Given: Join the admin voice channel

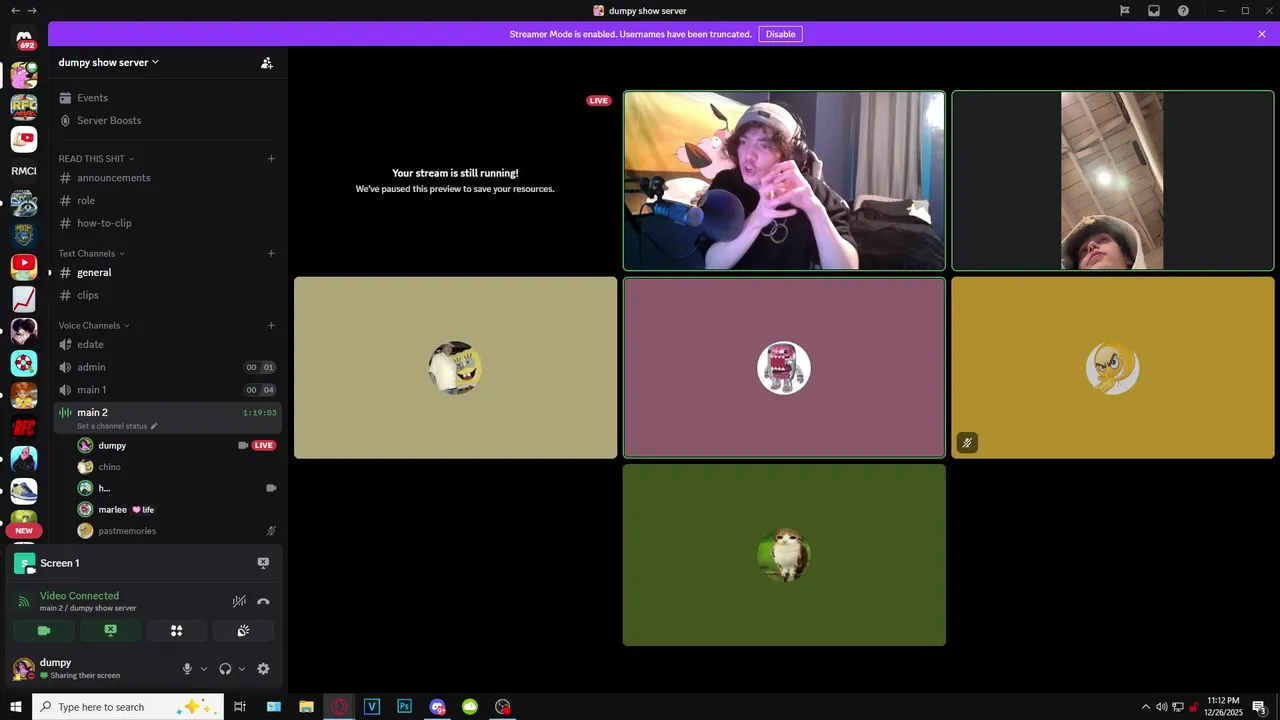Looking at the screenshot, I should pos(167,367).
